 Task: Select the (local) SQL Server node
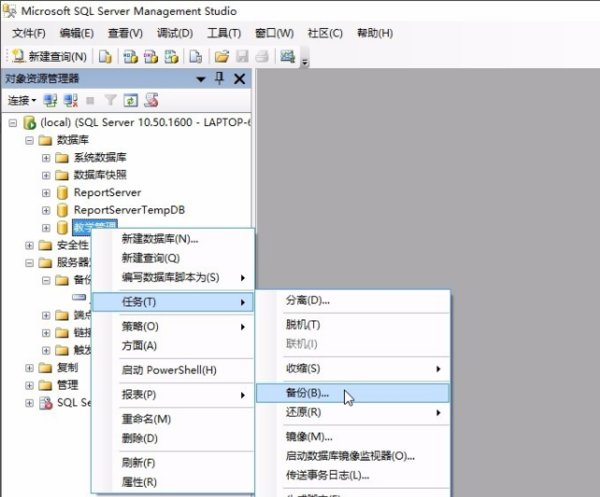pos(145,122)
